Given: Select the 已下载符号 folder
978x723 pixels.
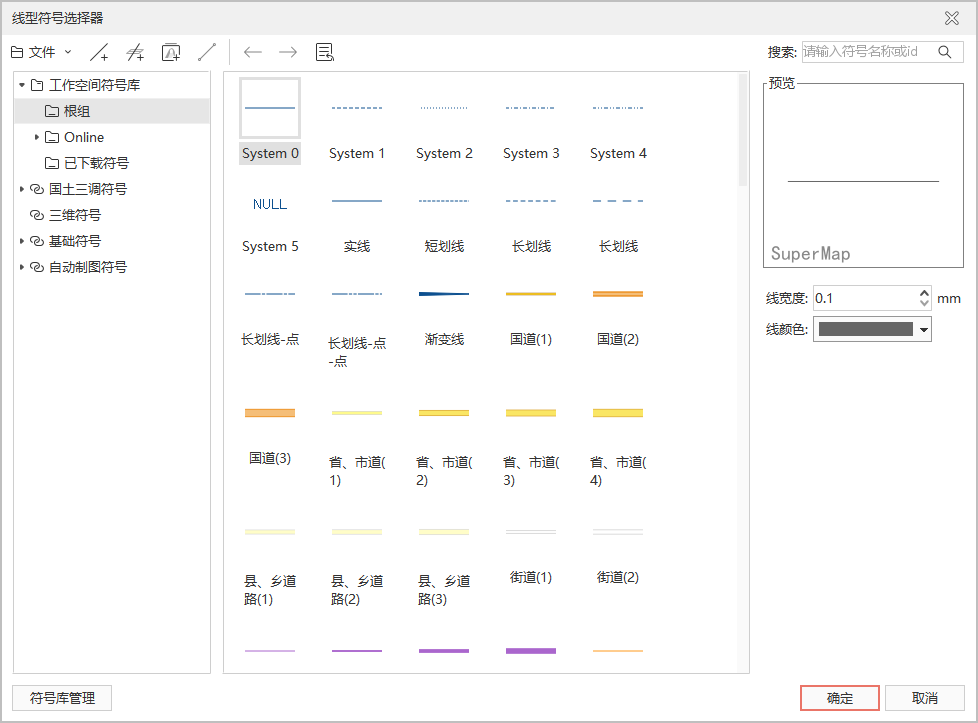Looking at the screenshot, I should coord(95,163).
